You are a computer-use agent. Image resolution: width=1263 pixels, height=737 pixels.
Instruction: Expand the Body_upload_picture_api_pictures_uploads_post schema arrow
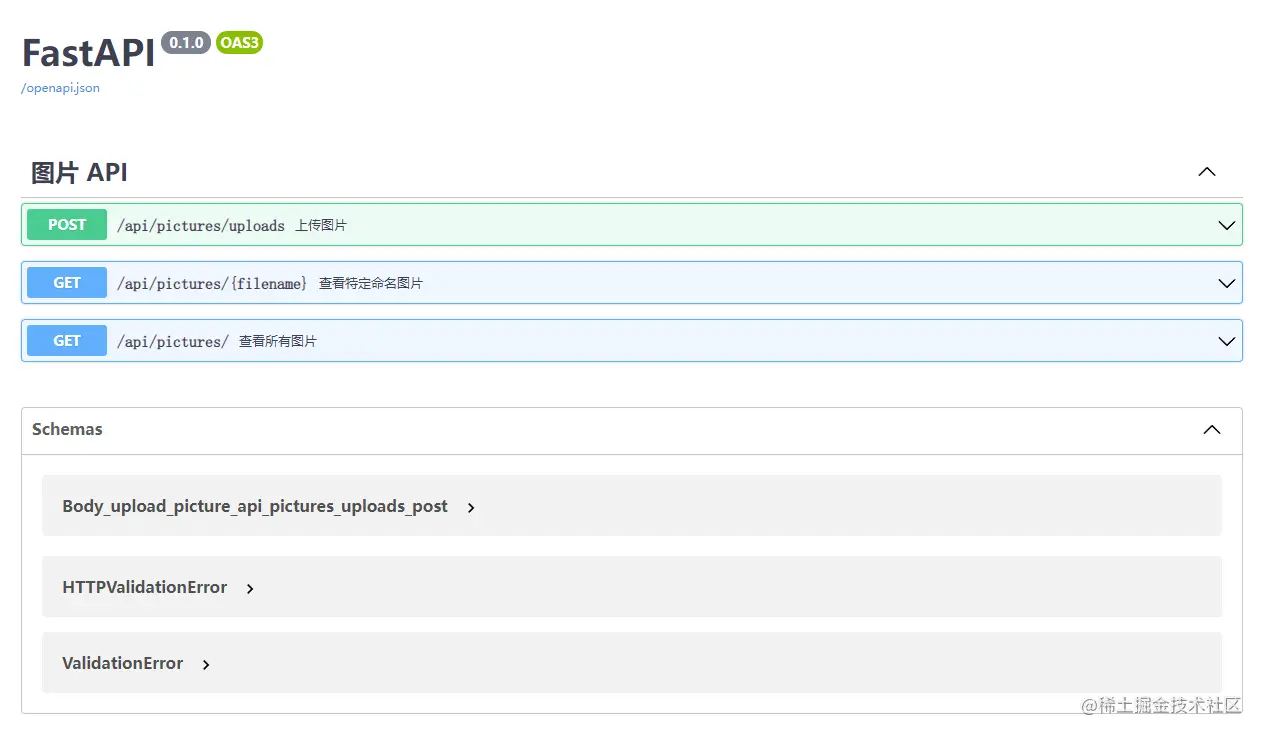pyautogui.click(x=471, y=508)
